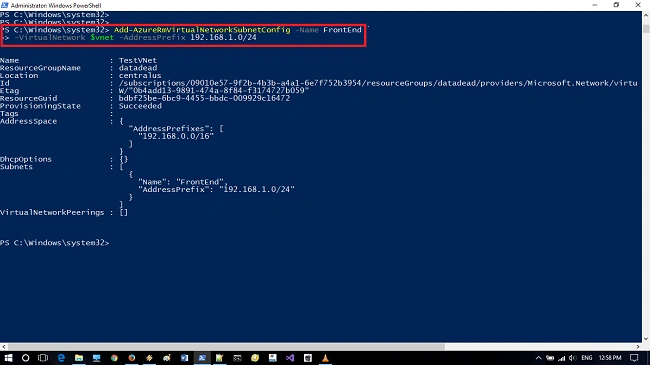Click the volume speaker tray icon
This screenshot has height=365, width=650.
click(572, 358)
